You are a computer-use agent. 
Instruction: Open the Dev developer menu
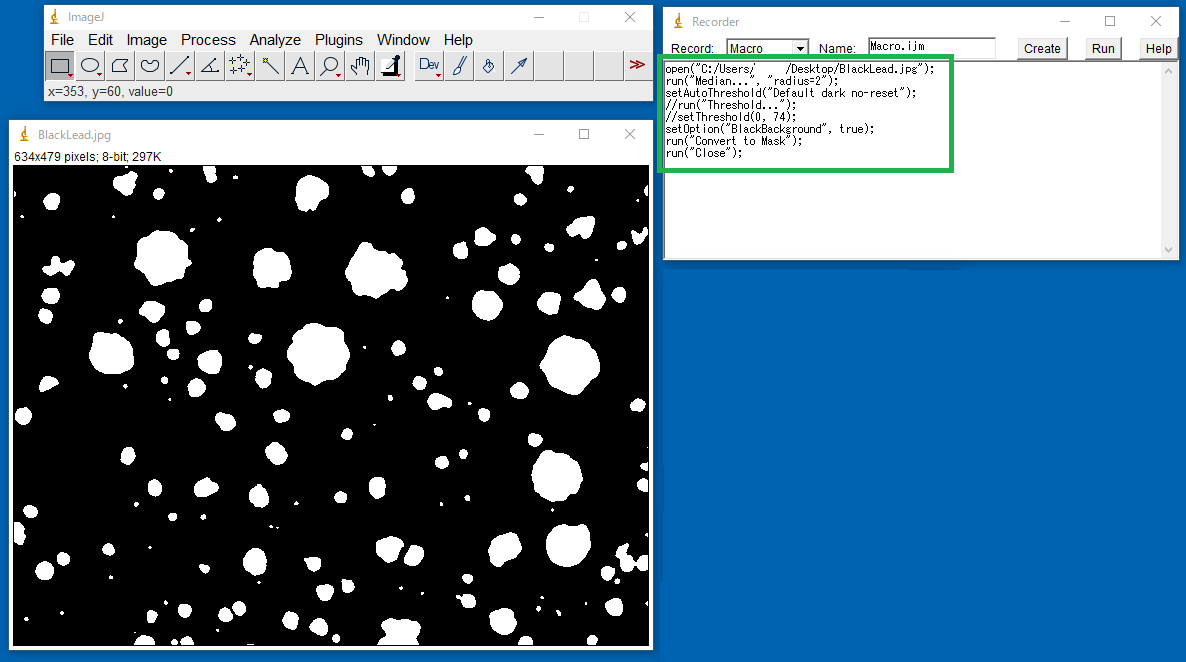coord(429,66)
